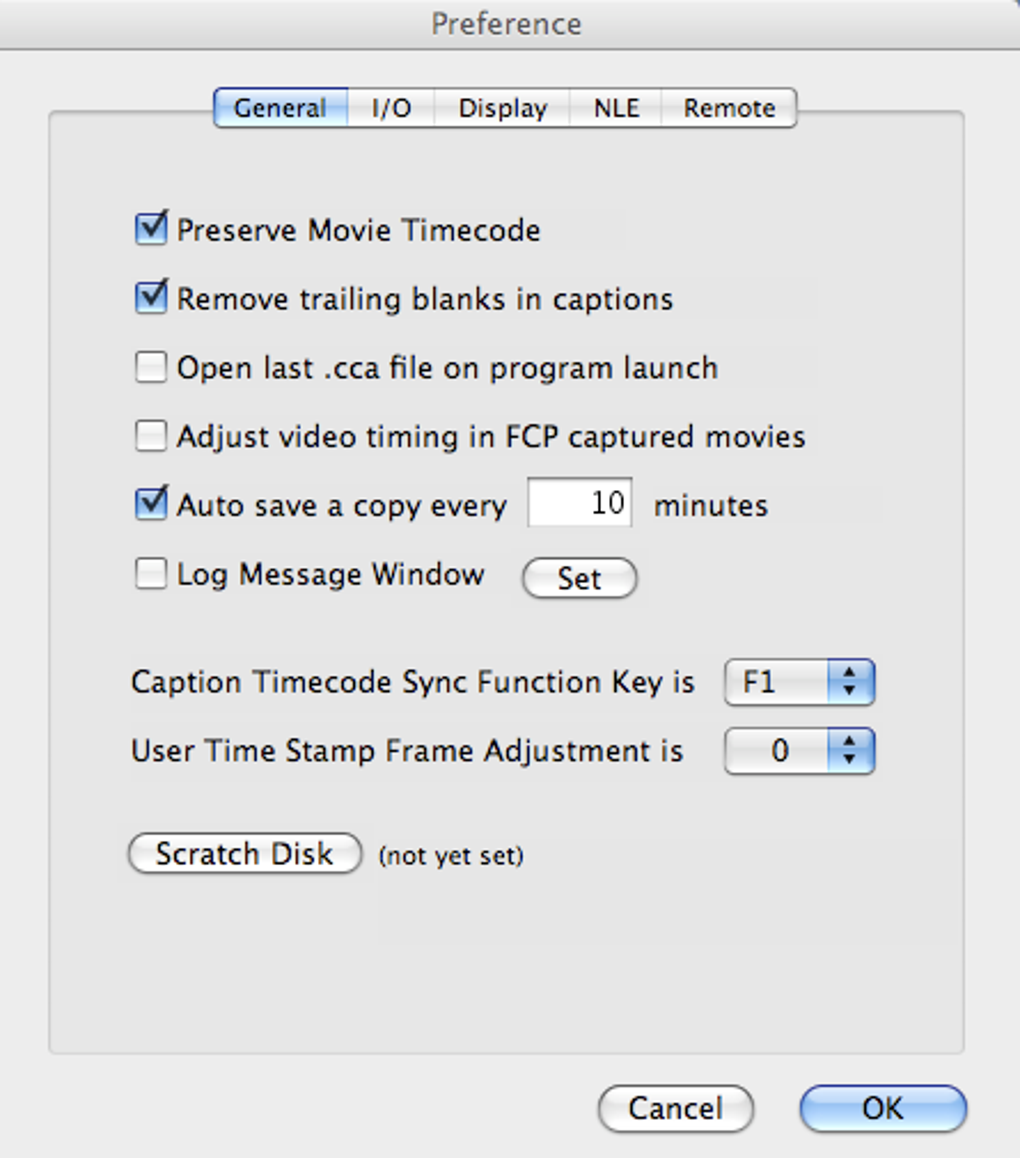The height and width of the screenshot is (1158, 1020).
Task: Click the auto save minutes field
Action: pyautogui.click(x=580, y=503)
